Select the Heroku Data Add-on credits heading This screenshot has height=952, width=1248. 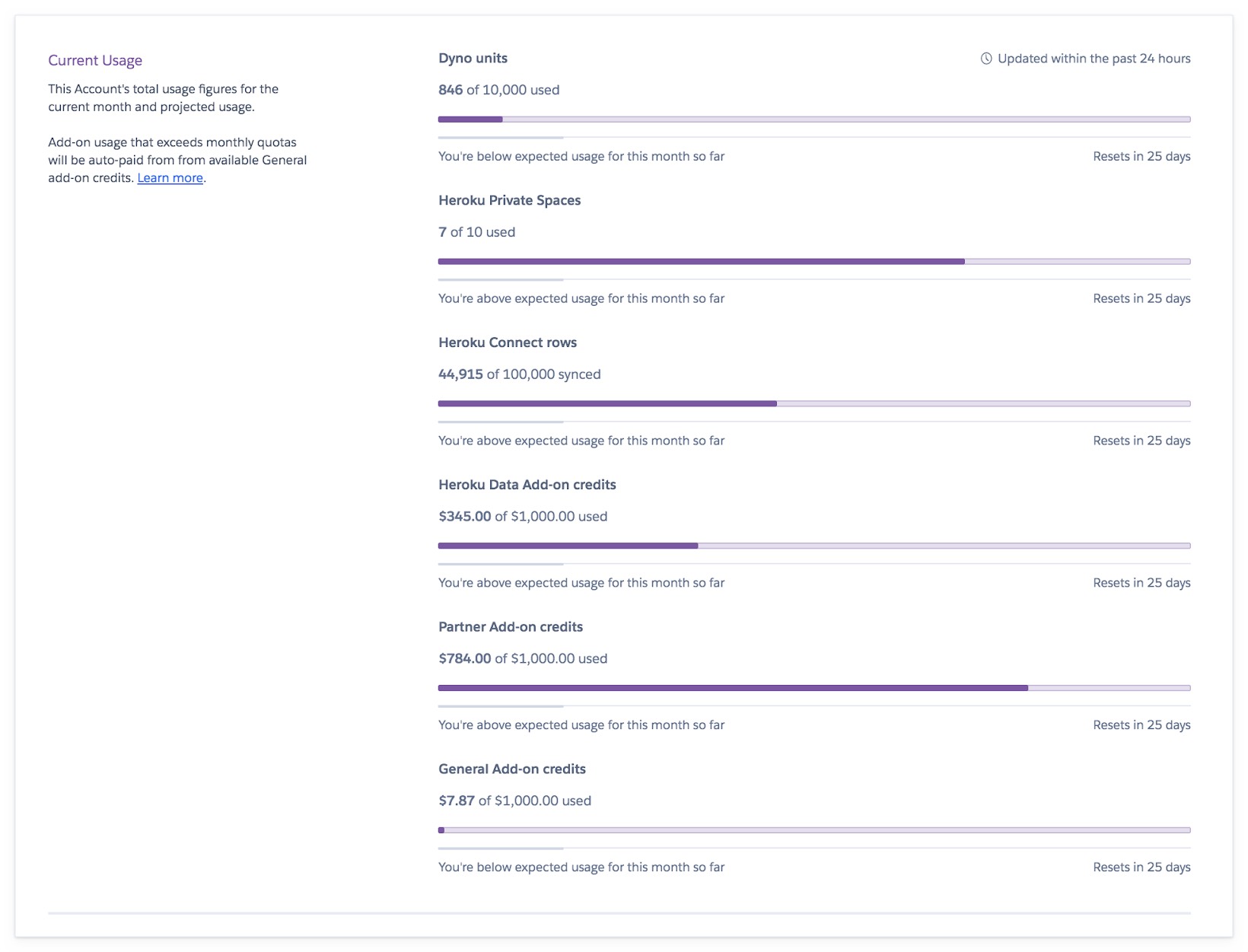click(x=527, y=484)
